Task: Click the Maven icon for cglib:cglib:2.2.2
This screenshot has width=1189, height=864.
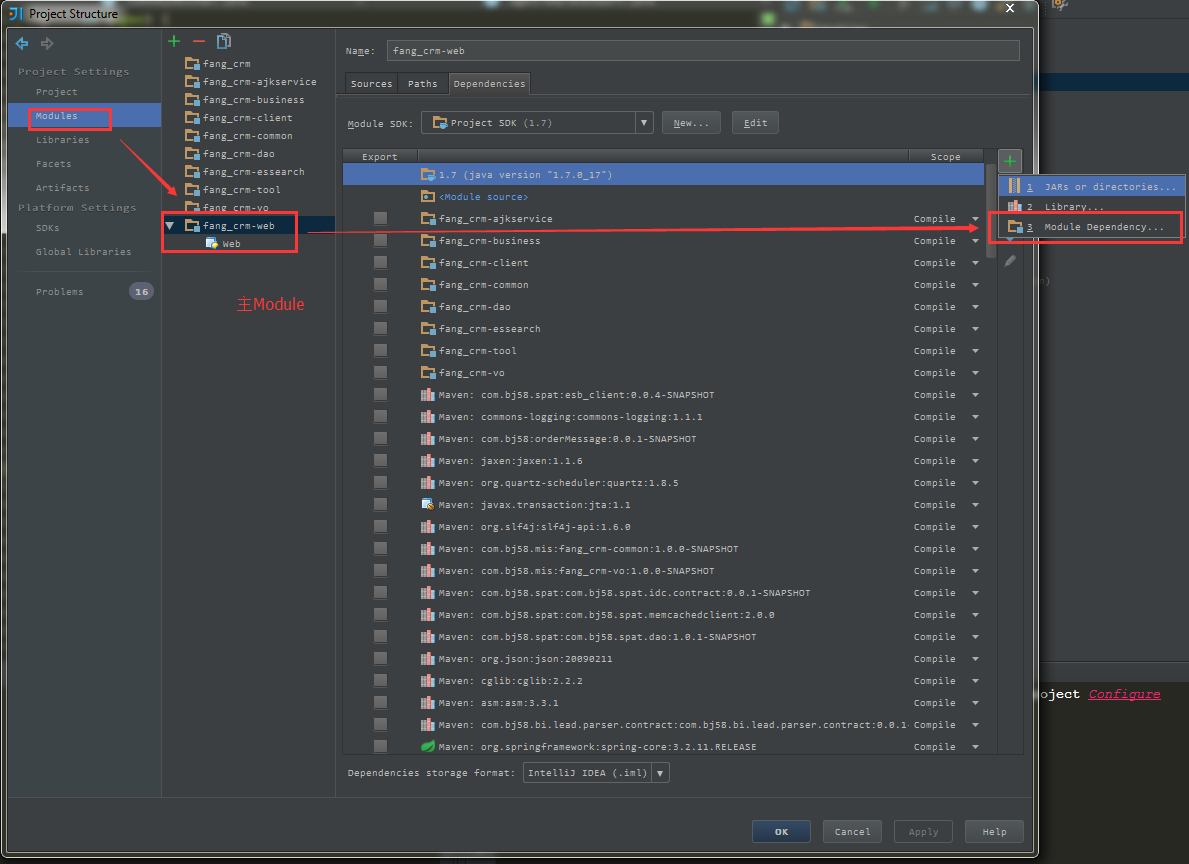Action: [428, 680]
